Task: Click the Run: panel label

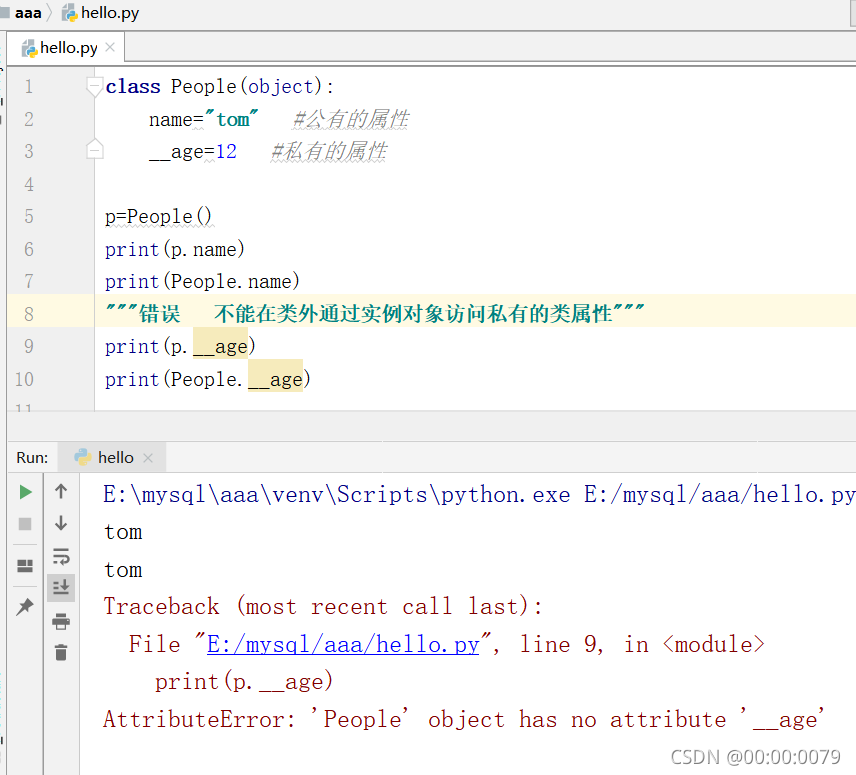Action: click(x=32, y=457)
